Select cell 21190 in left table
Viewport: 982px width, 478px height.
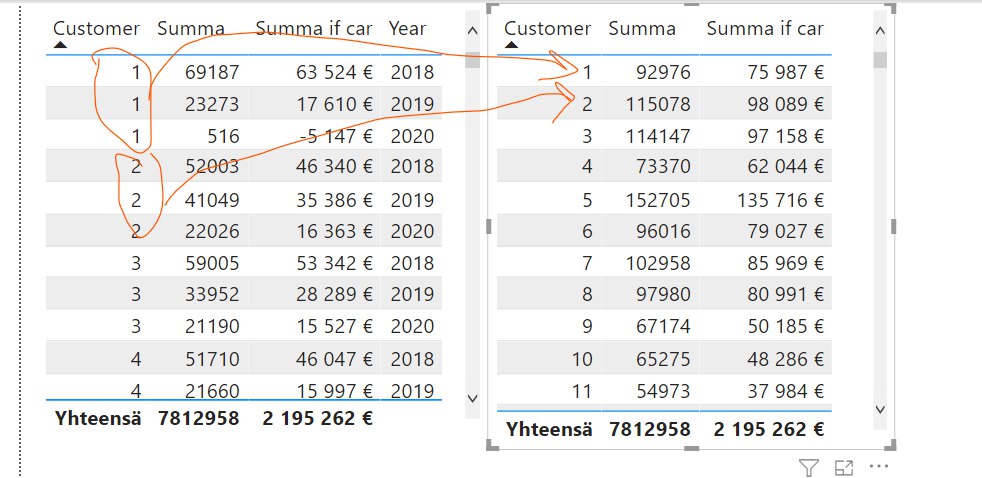pos(212,326)
